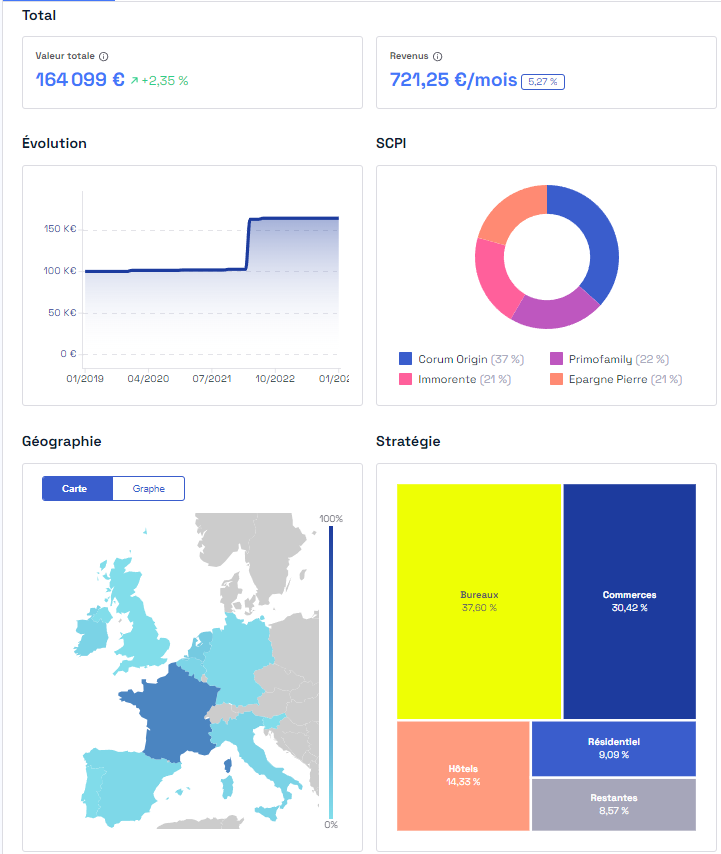
Task: Click the Primofamily purple legend swatch
Action: pyautogui.click(x=556, y=358)
